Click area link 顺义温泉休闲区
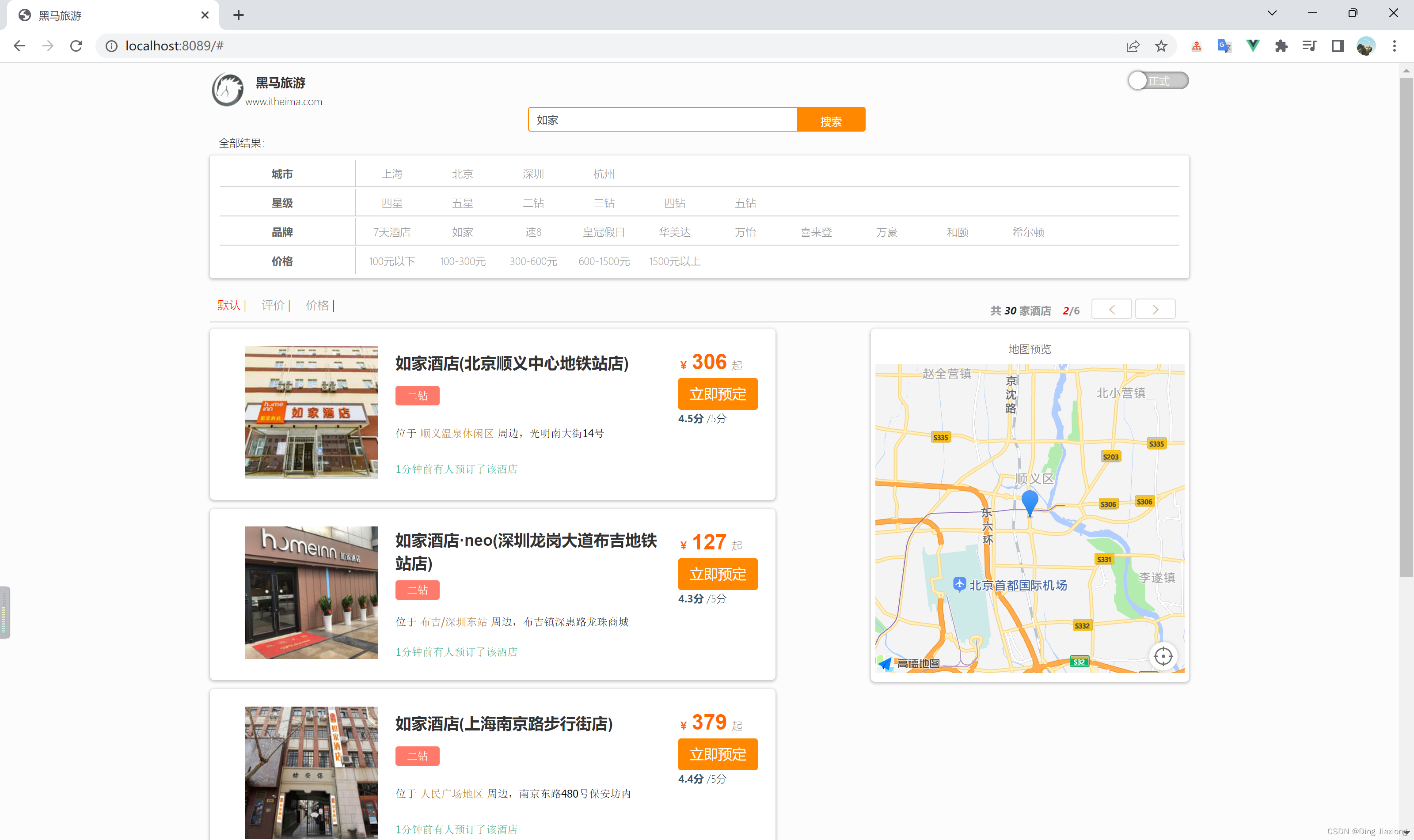Screen dimensions: 1414x840 pyautogui.click(x=456, y=434)
